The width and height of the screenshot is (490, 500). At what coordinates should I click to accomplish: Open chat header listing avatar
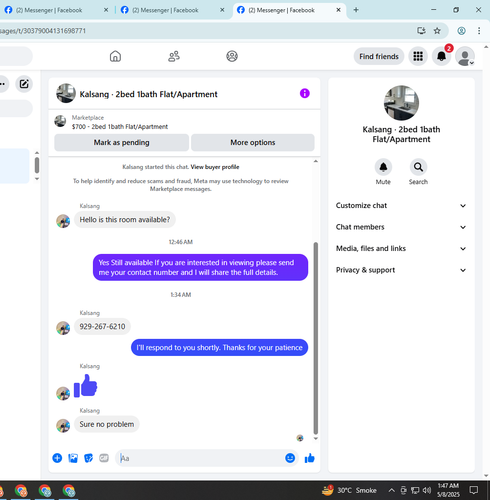66,93
